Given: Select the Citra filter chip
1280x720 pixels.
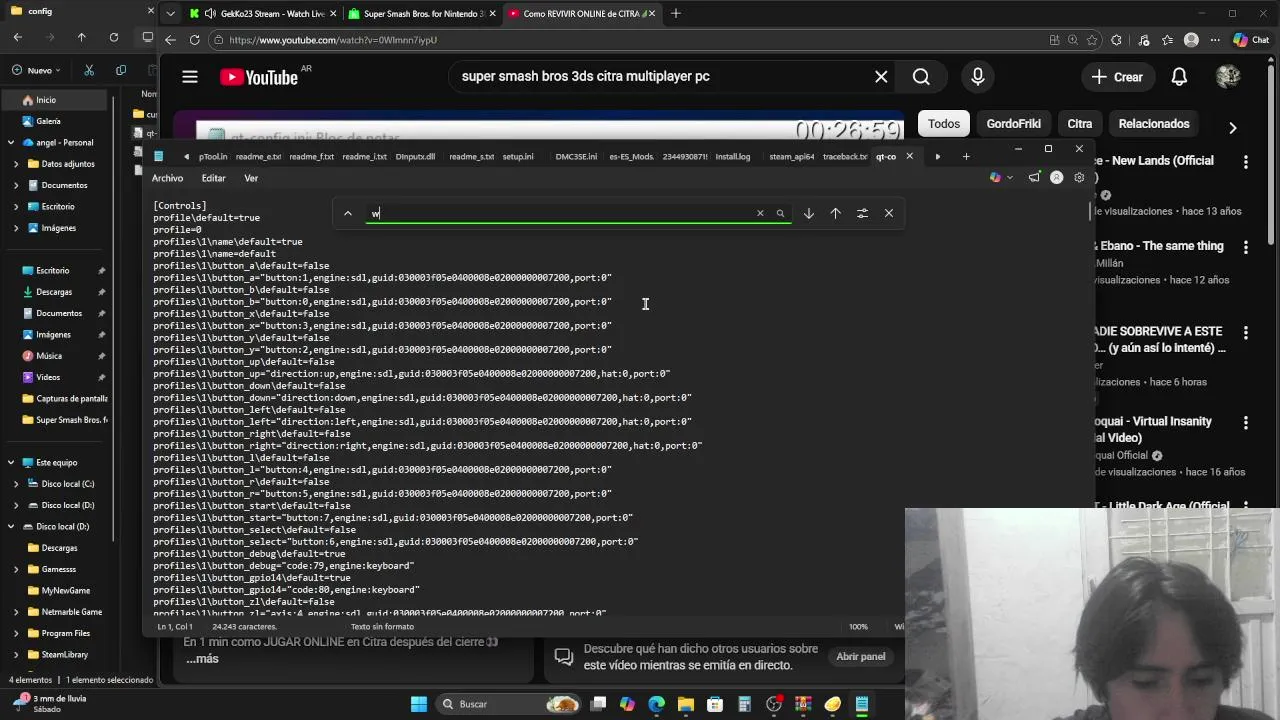Looking at the screenshot, I should point(1080,124).
